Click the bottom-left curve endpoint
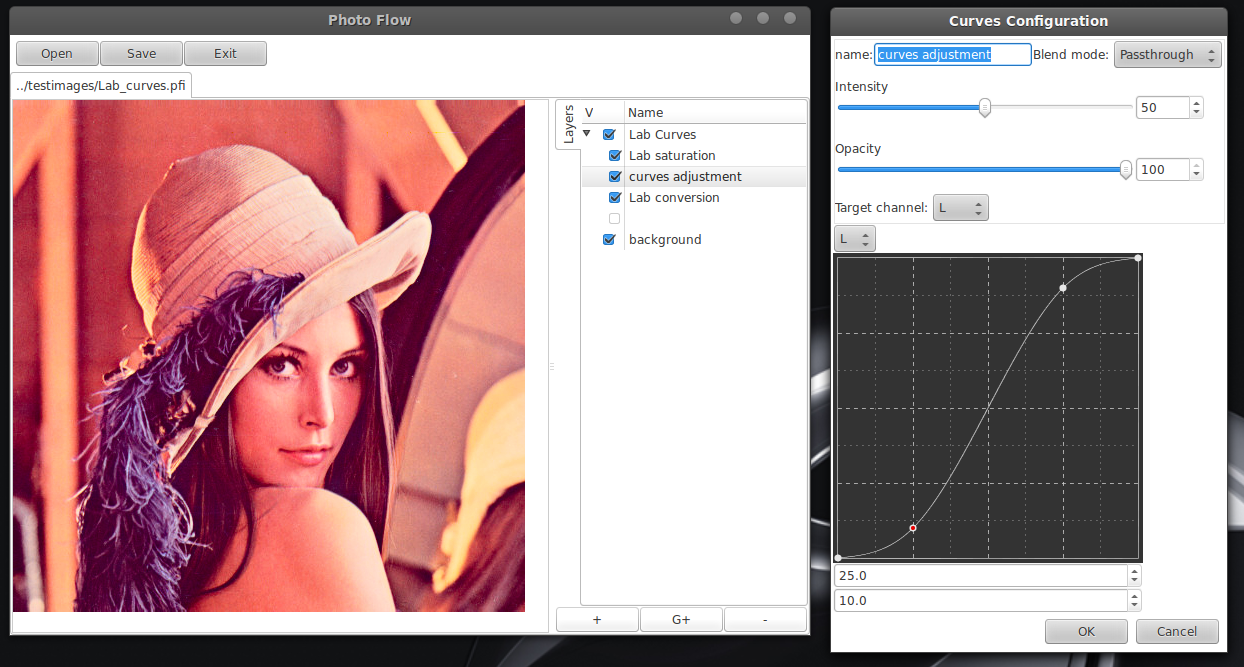The width and height of the screenshot is (1244, 667). (x=838, y=557)
